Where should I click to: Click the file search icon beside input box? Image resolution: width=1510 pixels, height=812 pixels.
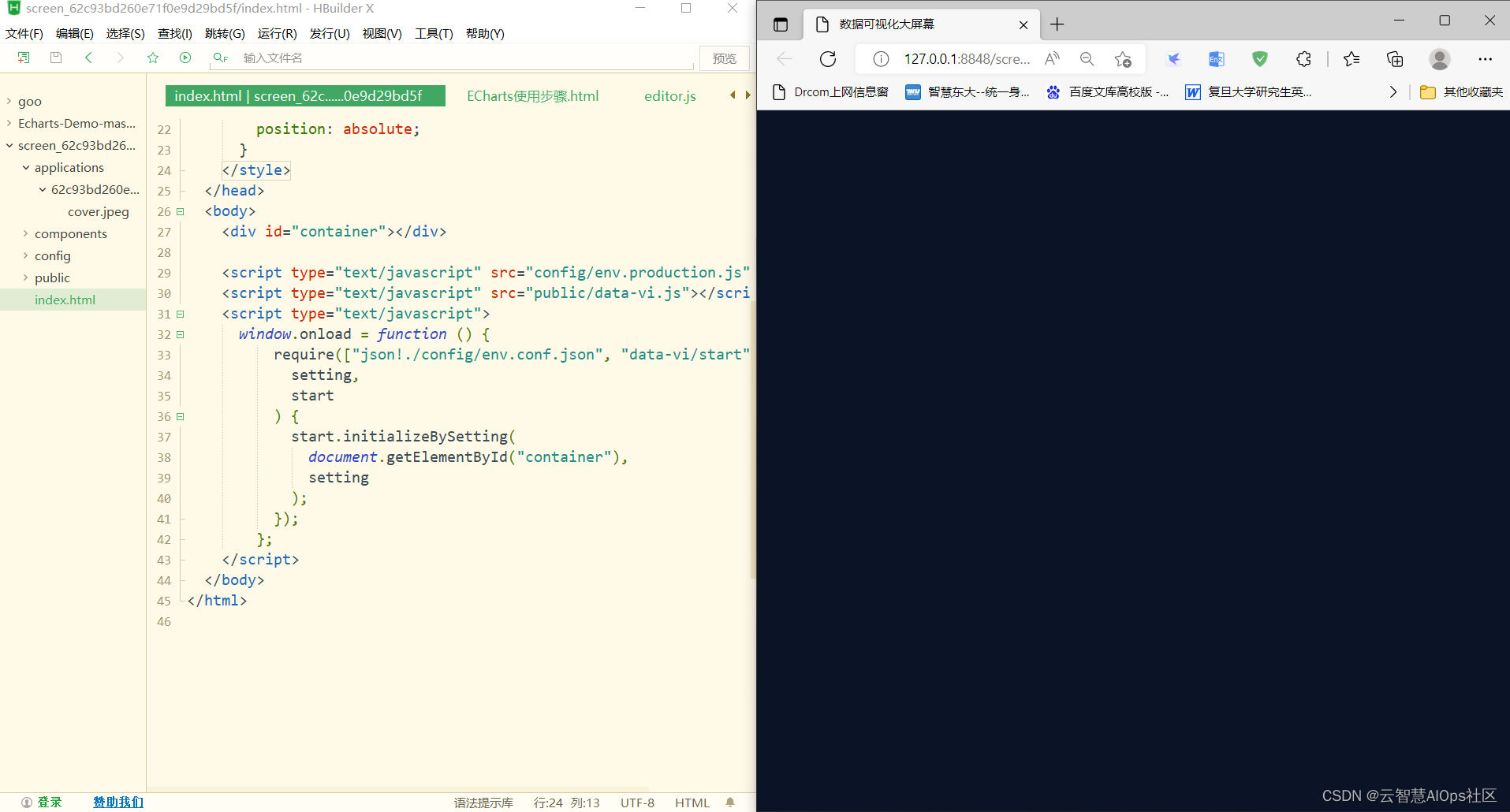(220, 58)
